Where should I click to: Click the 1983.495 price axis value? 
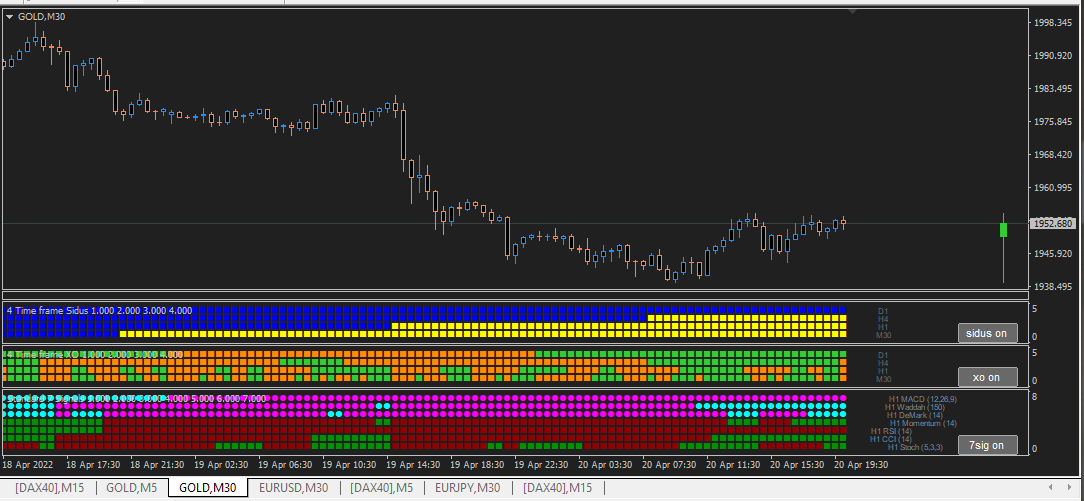pyautogui.click(x=1053, y=89)
